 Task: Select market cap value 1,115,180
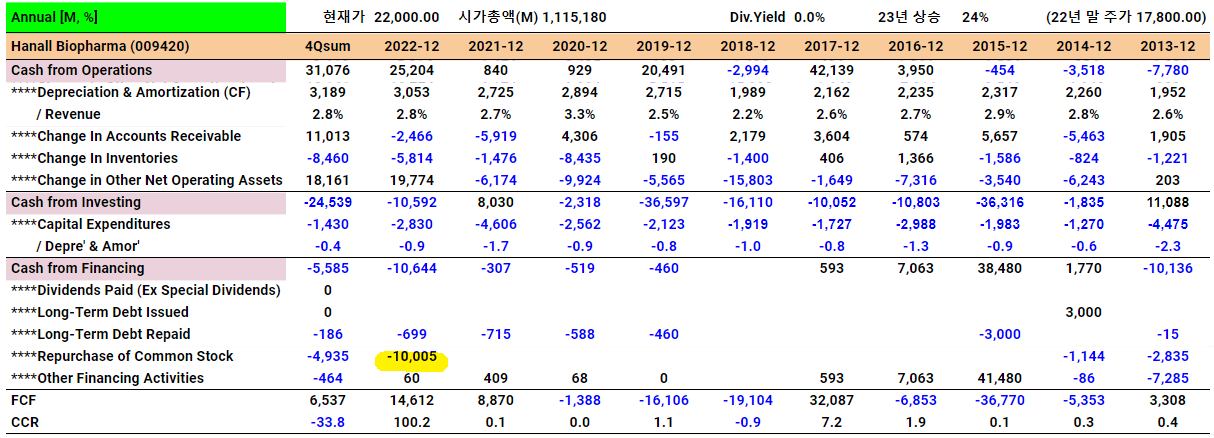(574, 17)
